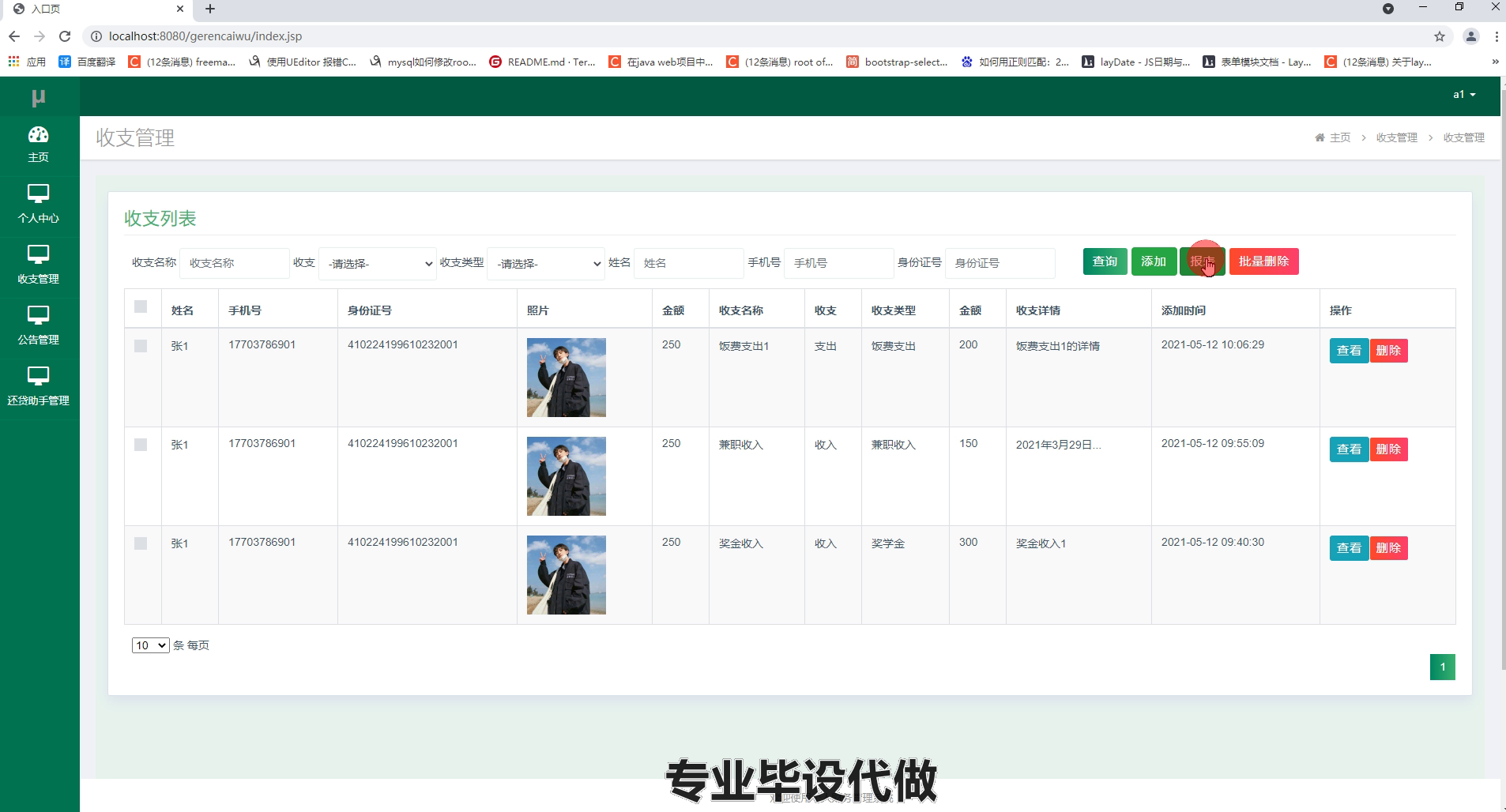
Task: Focus the 收支名称 search input
Action: 235,263
